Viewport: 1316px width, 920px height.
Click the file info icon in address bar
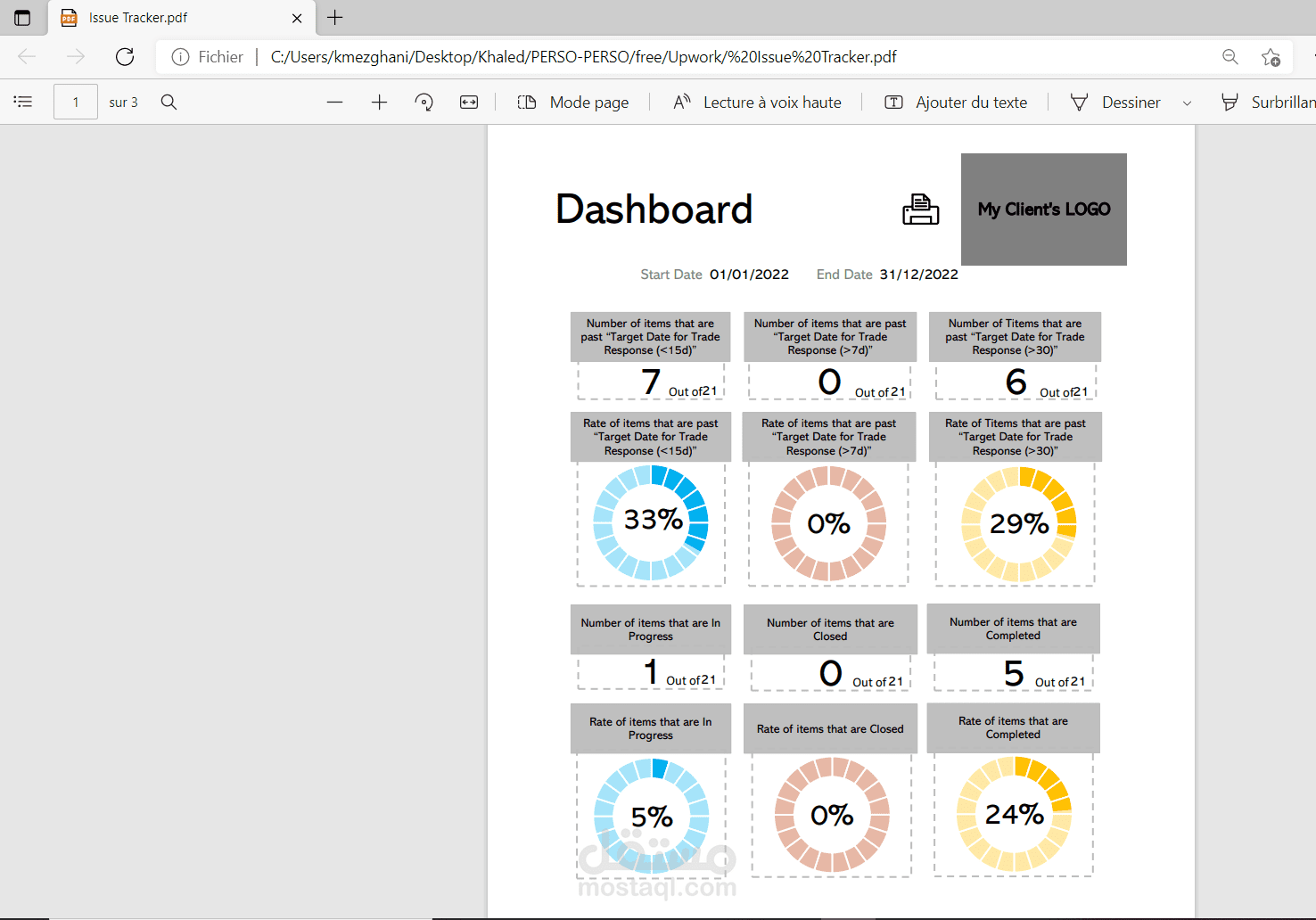point(180,57)
